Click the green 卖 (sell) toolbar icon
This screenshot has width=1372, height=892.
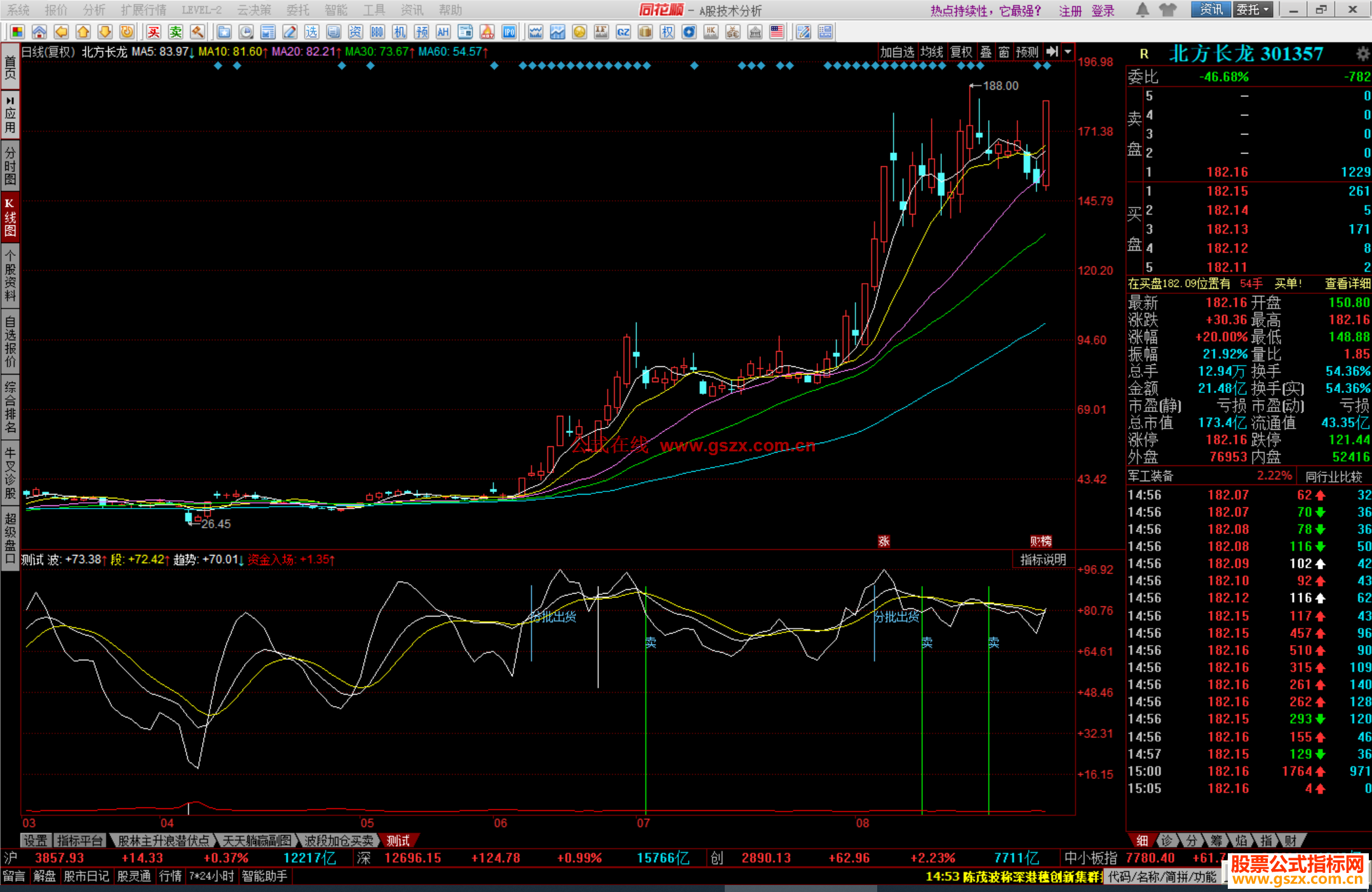coord(175,32)
